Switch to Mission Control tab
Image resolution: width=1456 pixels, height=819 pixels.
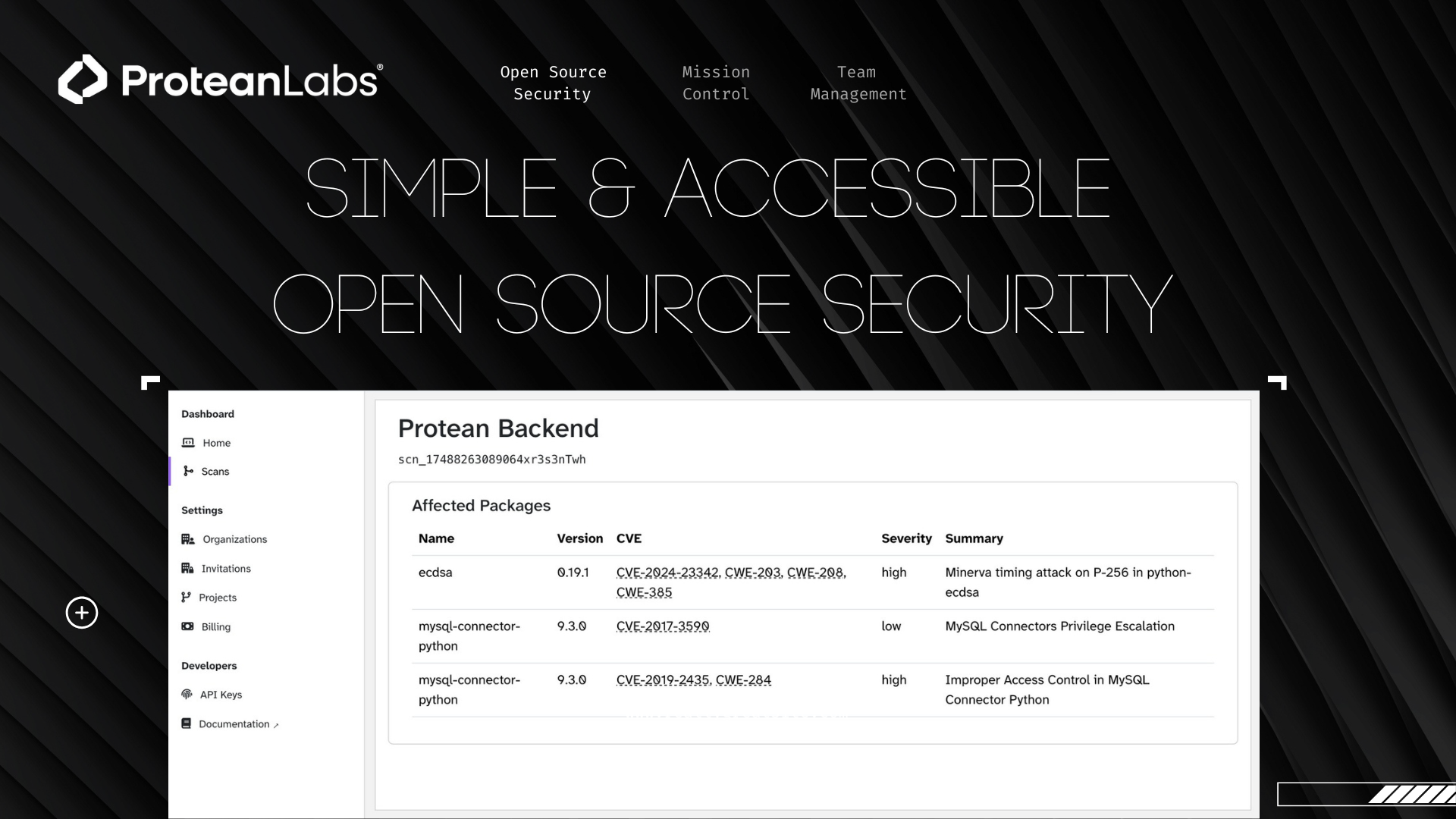click(x=716, y=83)
